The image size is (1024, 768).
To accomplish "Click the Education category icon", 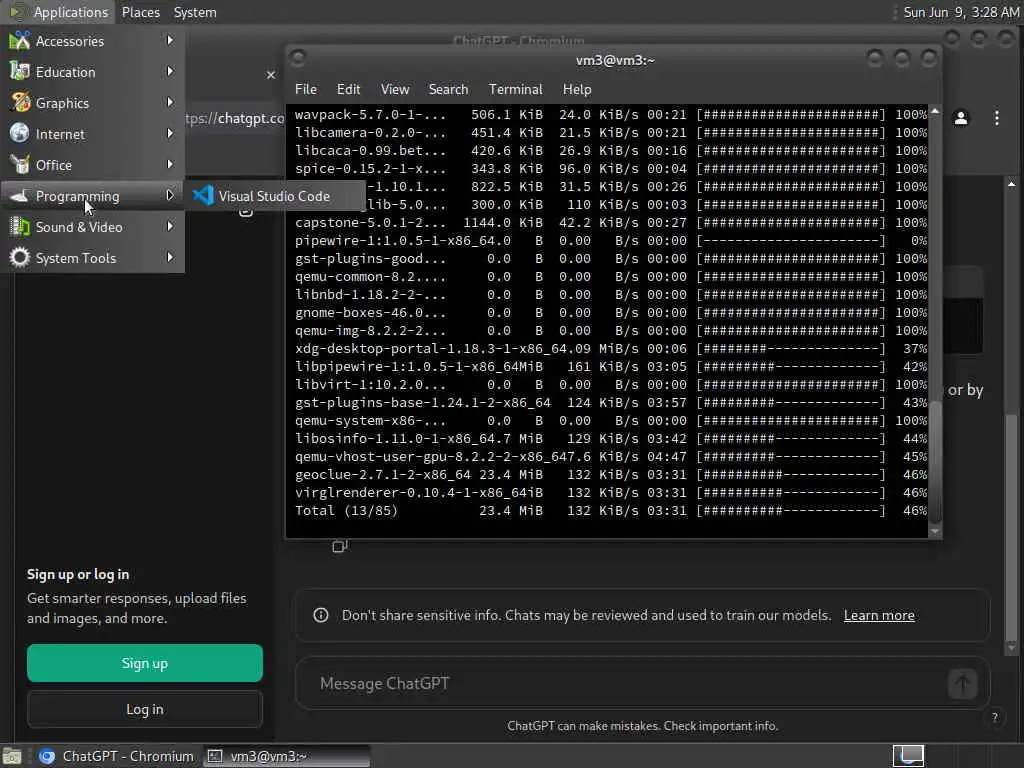I will tap(20, 71).
